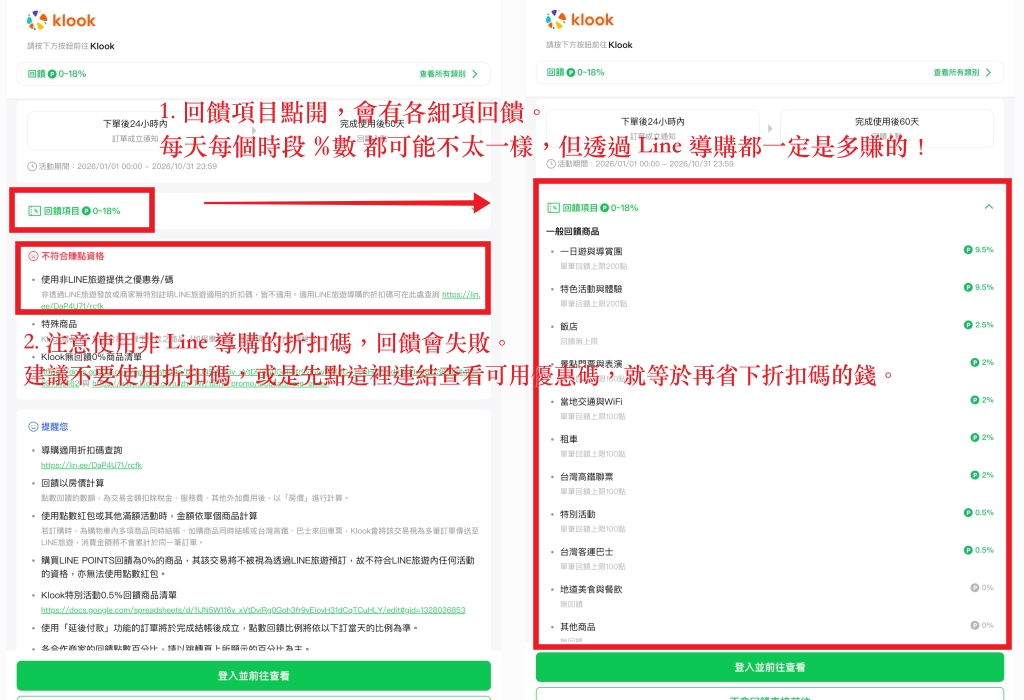This screenshot has width=1024, height=700.
Task: Click the P icon on the 飯店 row
Action: pos(968,325)
